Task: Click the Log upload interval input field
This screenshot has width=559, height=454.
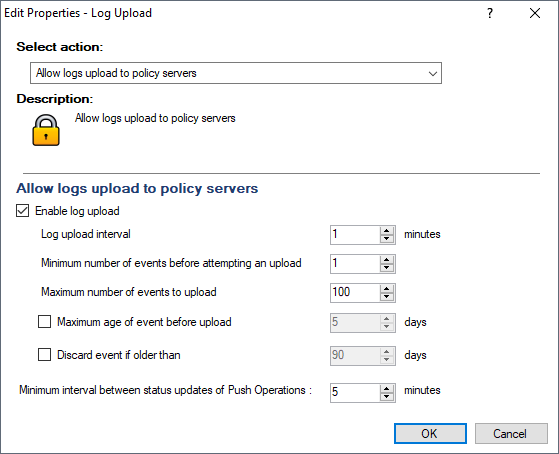Action: pyautogui.click(x=355, y=235)
